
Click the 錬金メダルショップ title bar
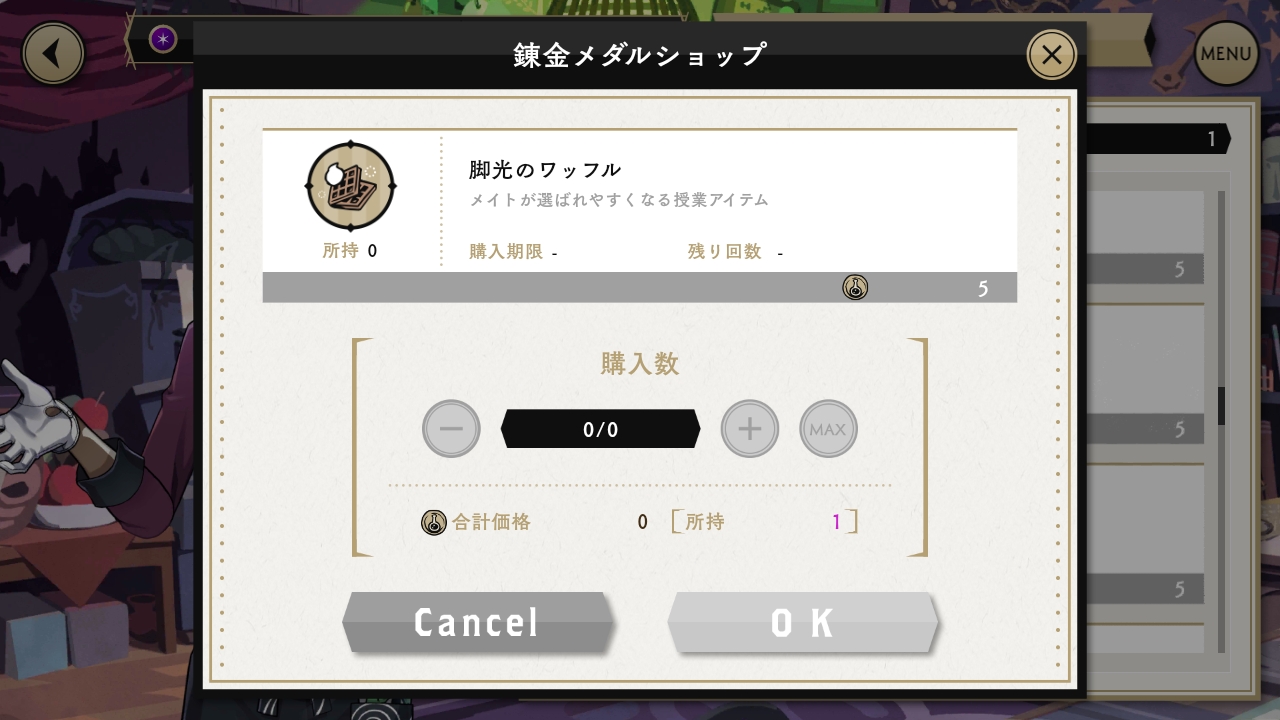click(x=640, y=55)
